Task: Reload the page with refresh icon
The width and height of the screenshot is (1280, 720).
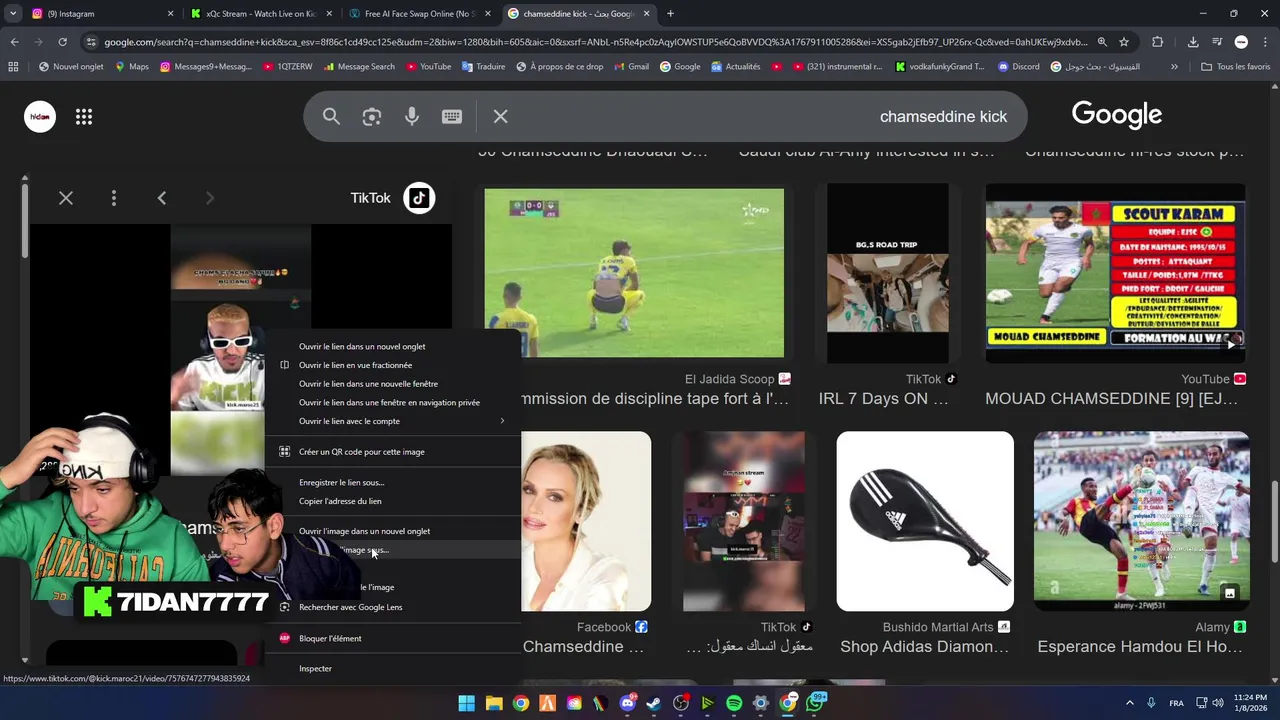Action: (x=62, y=42)
